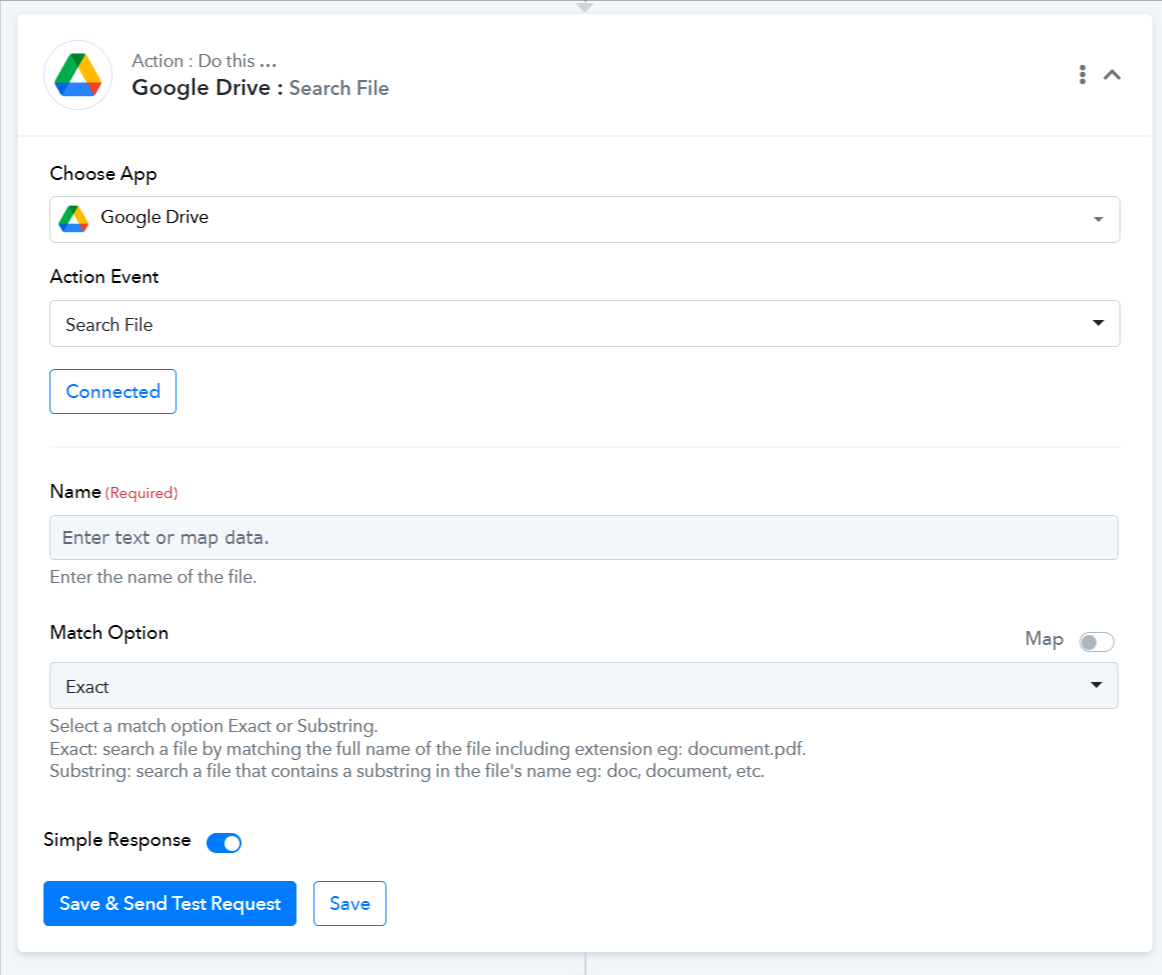Click Save & Send Test Request

(x=170, y=903)
